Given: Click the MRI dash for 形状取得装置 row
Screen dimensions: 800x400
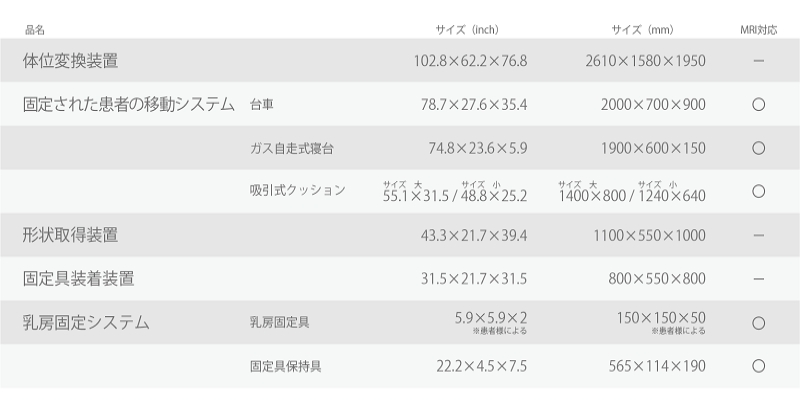Looking at the screenshot, I should [x=758, y=235].
